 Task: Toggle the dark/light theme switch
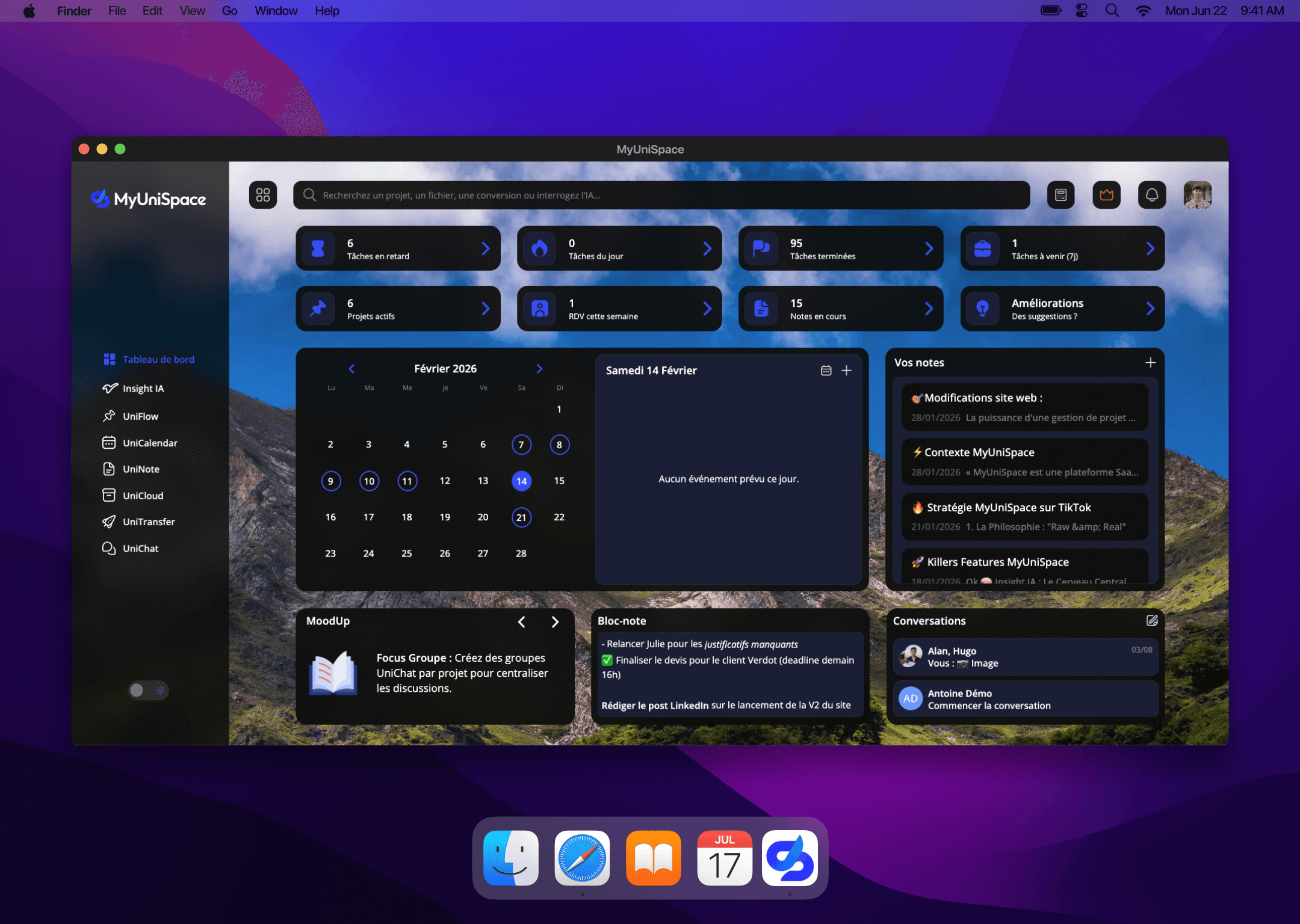tap(148, 690)
